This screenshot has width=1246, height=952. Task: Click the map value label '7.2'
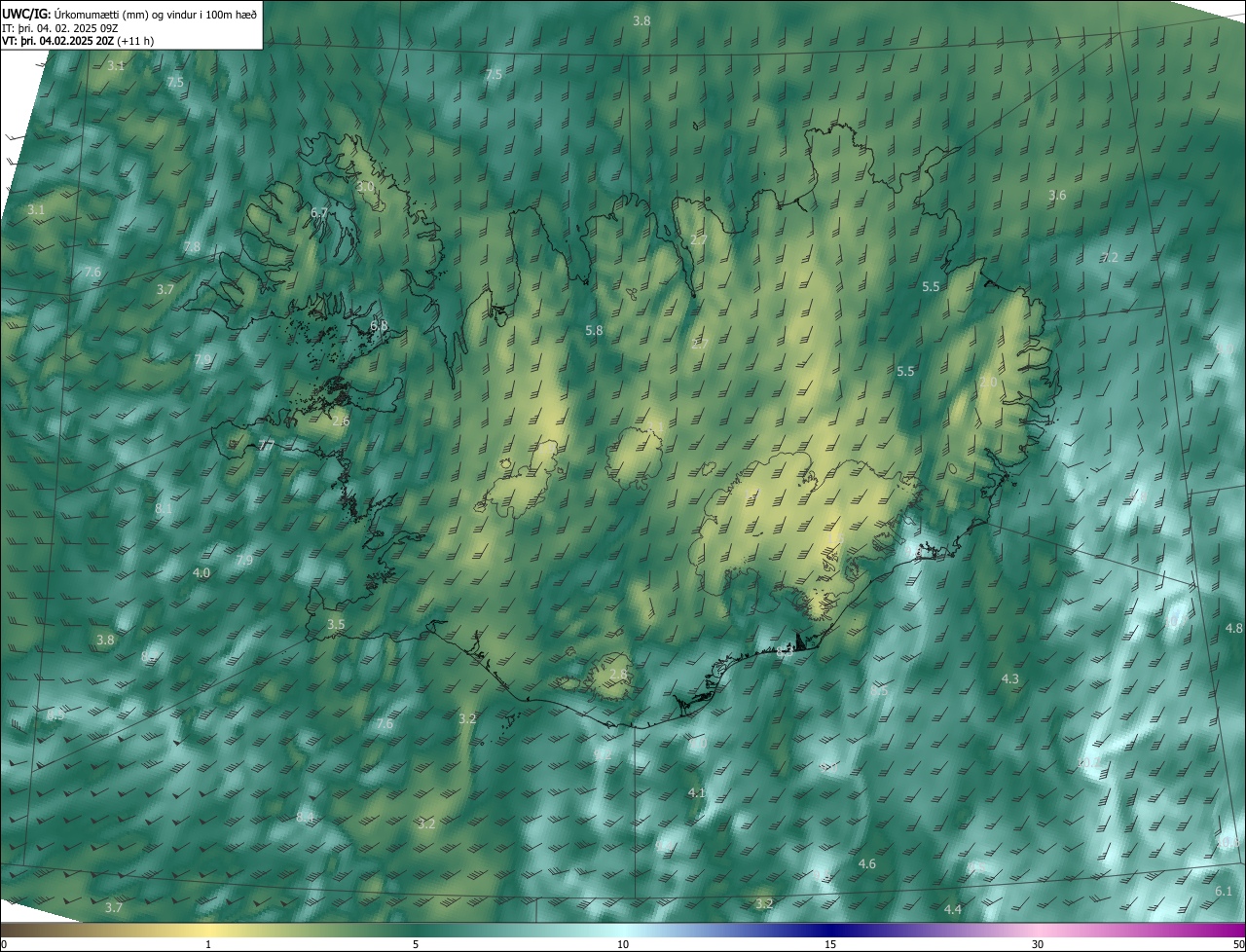click(x=1110, y=258)
